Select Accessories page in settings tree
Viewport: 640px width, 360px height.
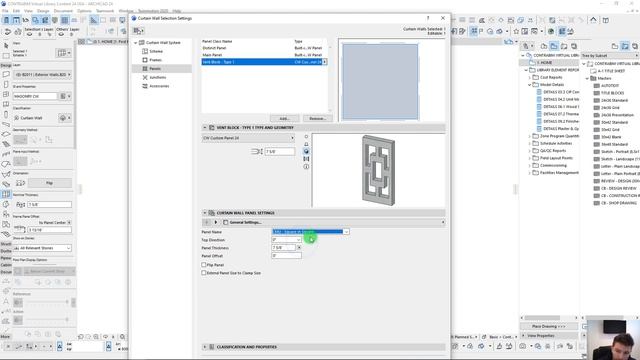click(159, 86)
